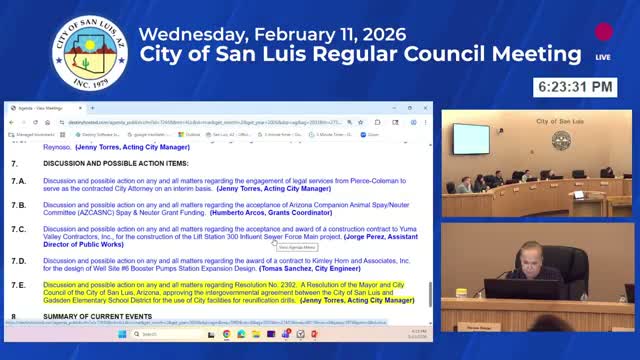Select the council chamber wide camera view
This screenshot has height=360, width=640.
536,163
